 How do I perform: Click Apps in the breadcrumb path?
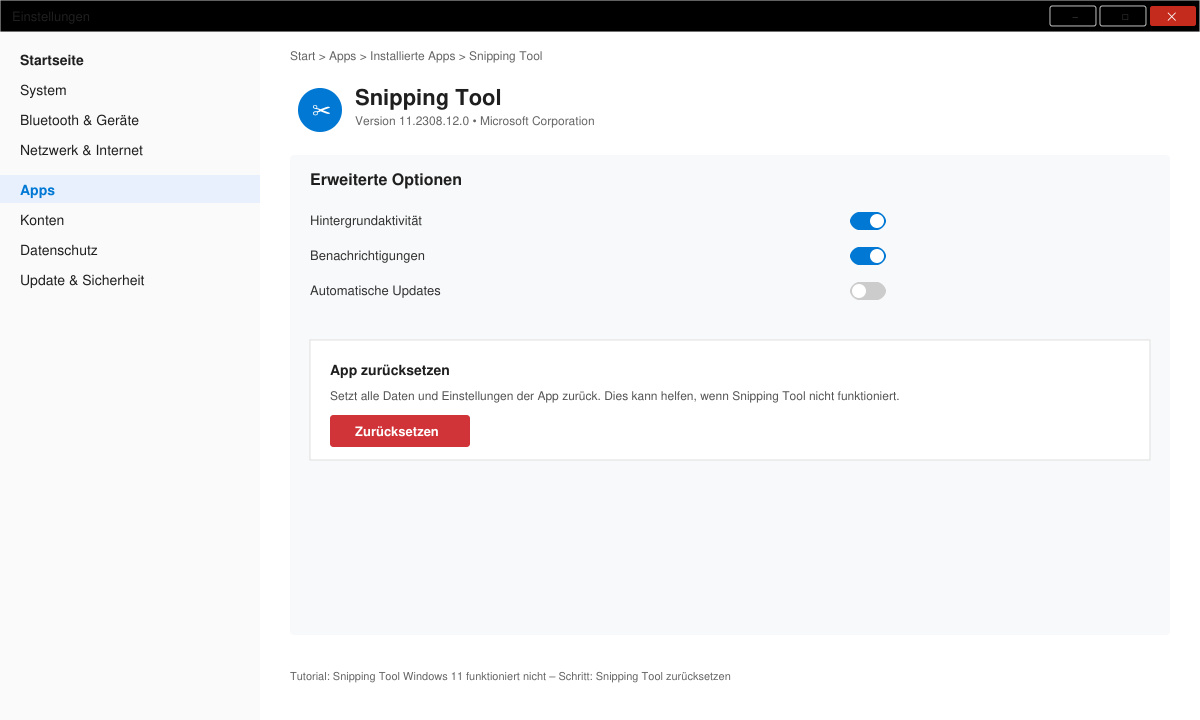(342, 56)
